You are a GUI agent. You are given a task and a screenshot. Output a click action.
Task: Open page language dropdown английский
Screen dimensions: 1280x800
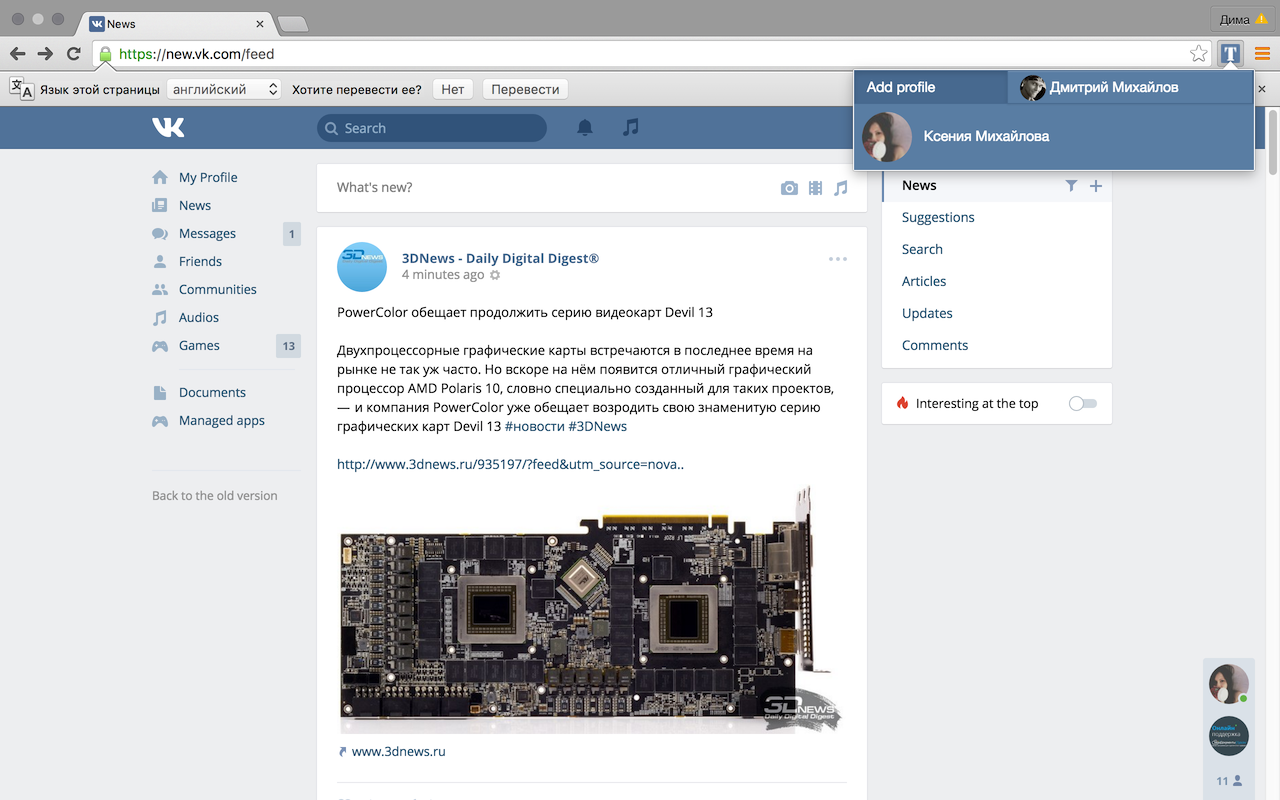(224, 89)
